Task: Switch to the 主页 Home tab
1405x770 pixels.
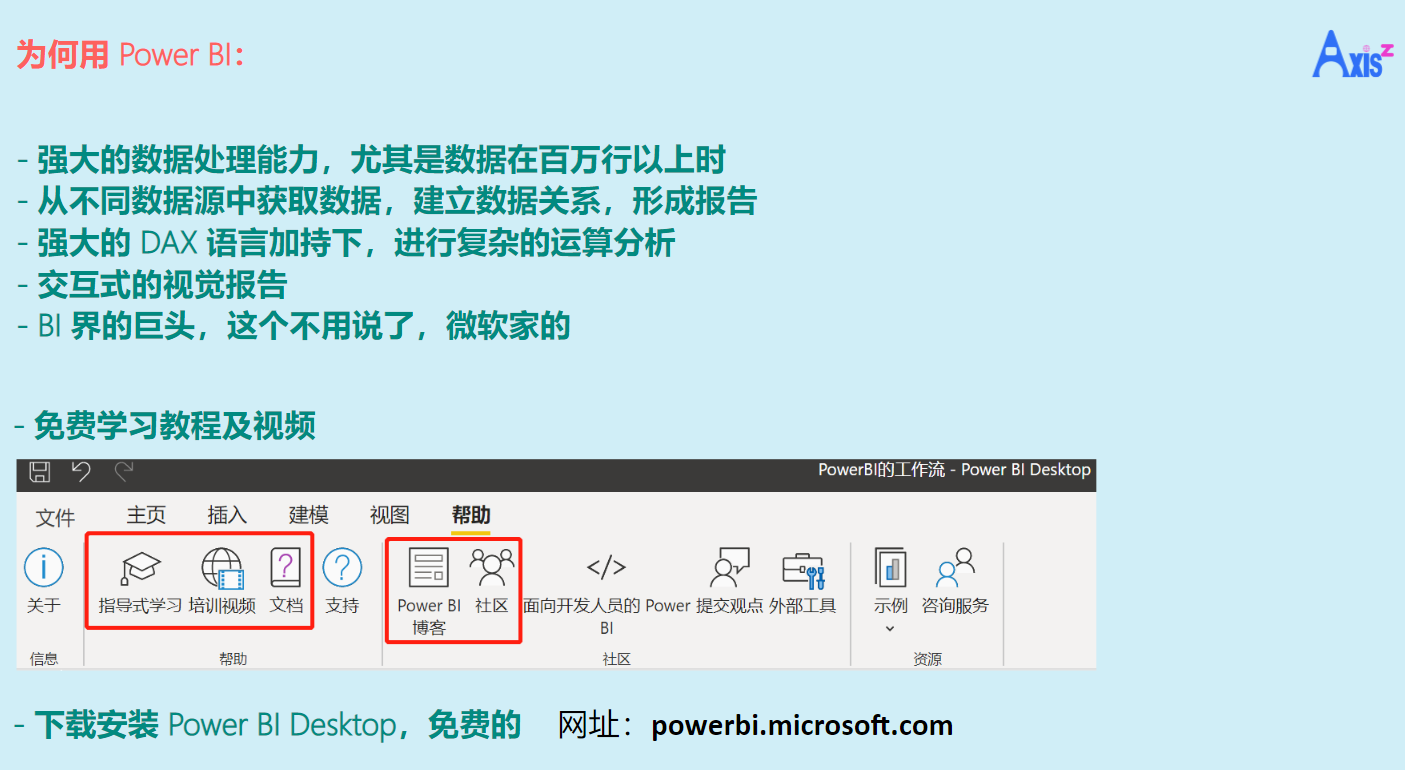Action: pyautogui.click(x=146, y=515)
